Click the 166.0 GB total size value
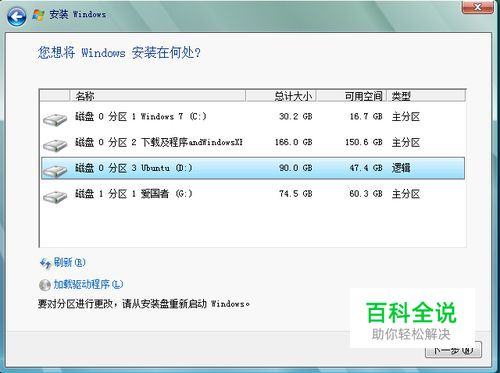This screenshot has height=373, width=500. (294, 142)
